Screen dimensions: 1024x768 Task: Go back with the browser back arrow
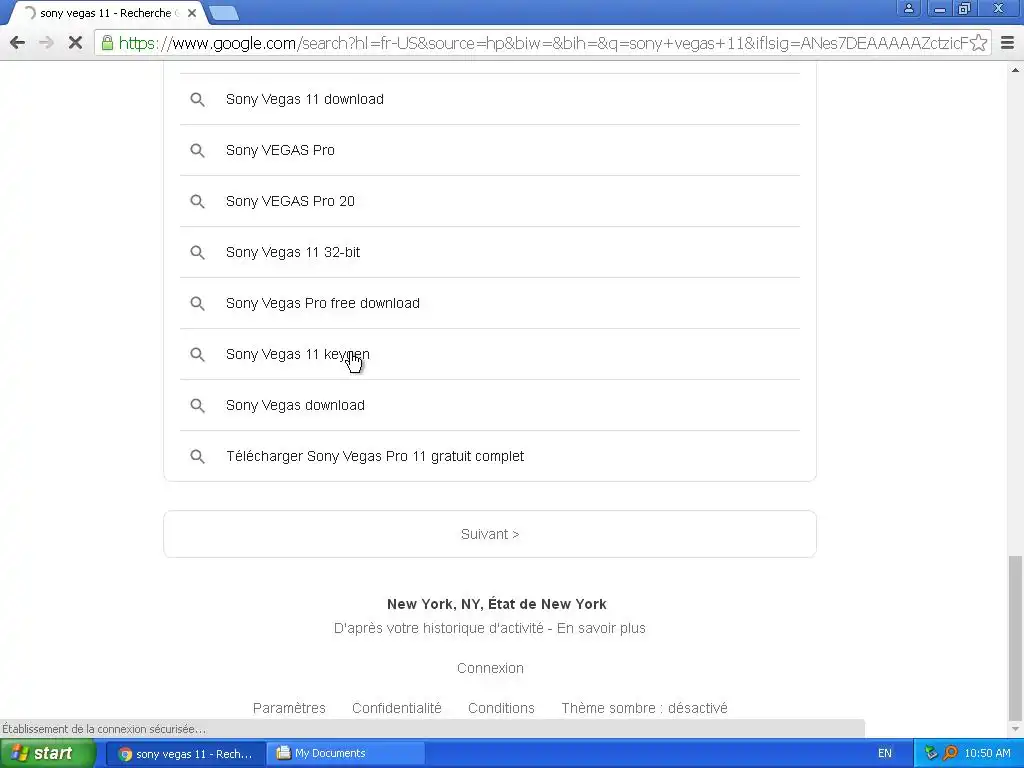click(x=18, y=43)
